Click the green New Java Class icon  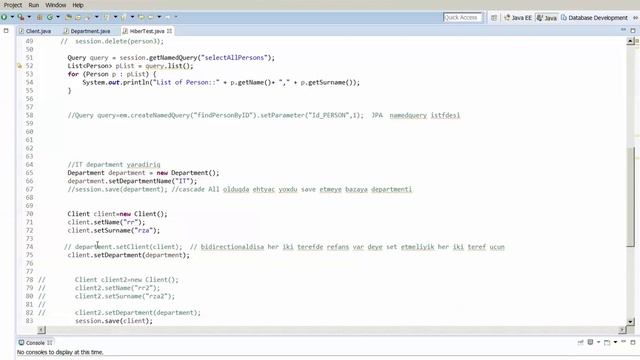point(50,17)
